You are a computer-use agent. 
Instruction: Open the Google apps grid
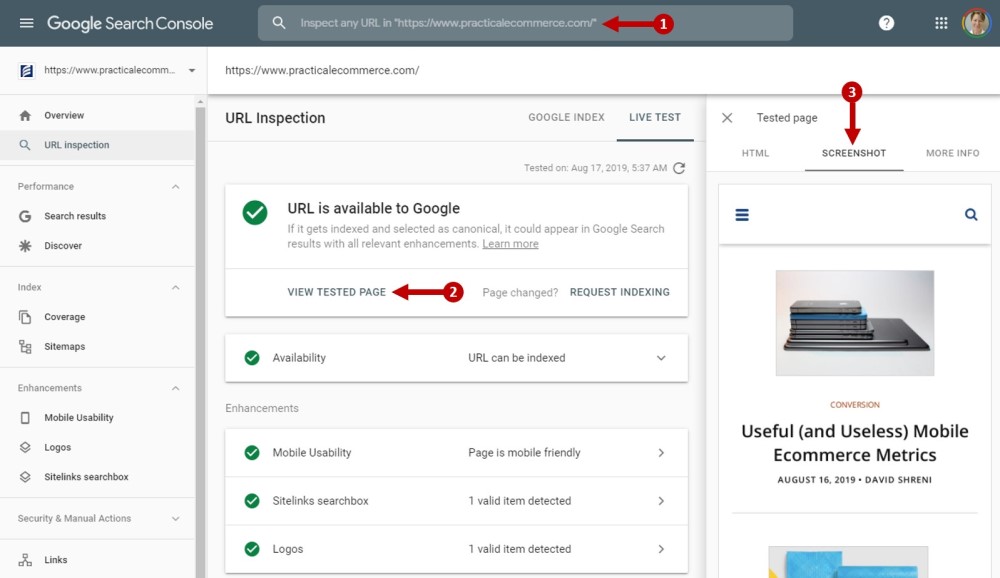(941, 24)
